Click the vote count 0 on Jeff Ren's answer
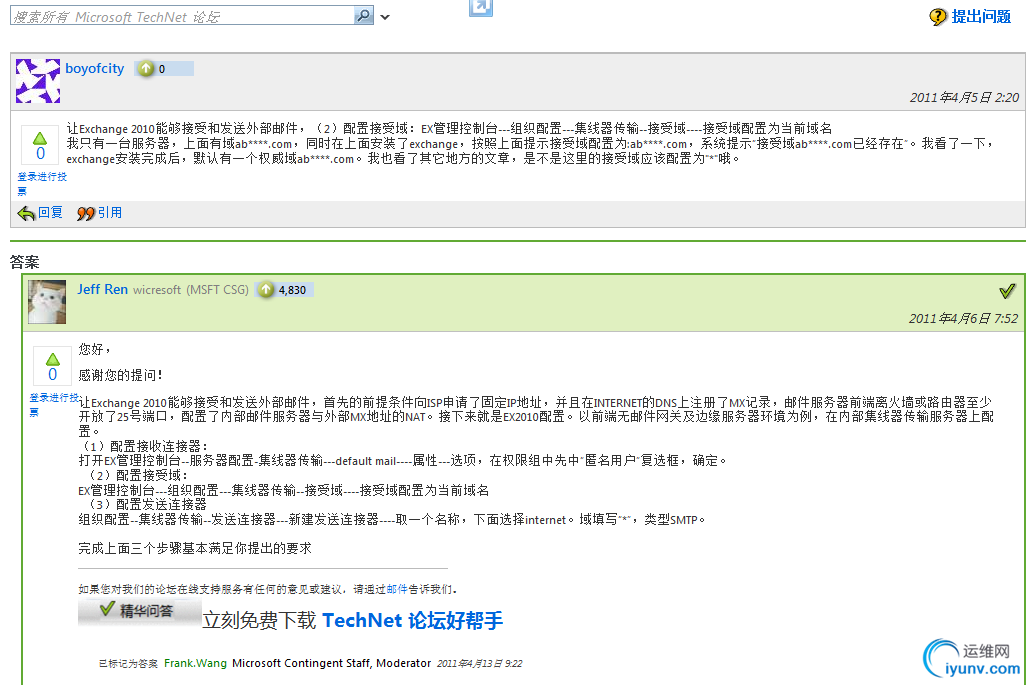 pos(53,374)
